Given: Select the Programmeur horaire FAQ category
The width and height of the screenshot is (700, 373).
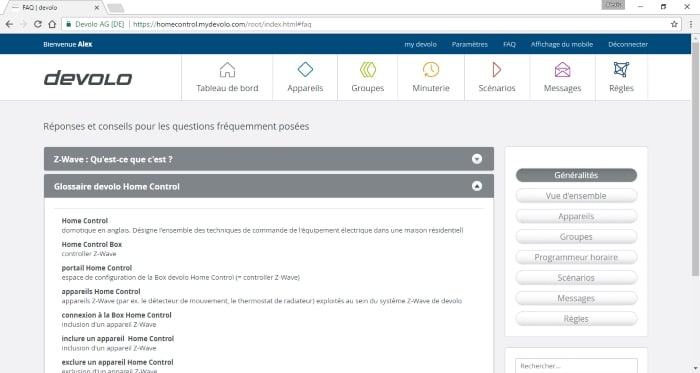Looking at the screenshot, I should click(576, 257).
